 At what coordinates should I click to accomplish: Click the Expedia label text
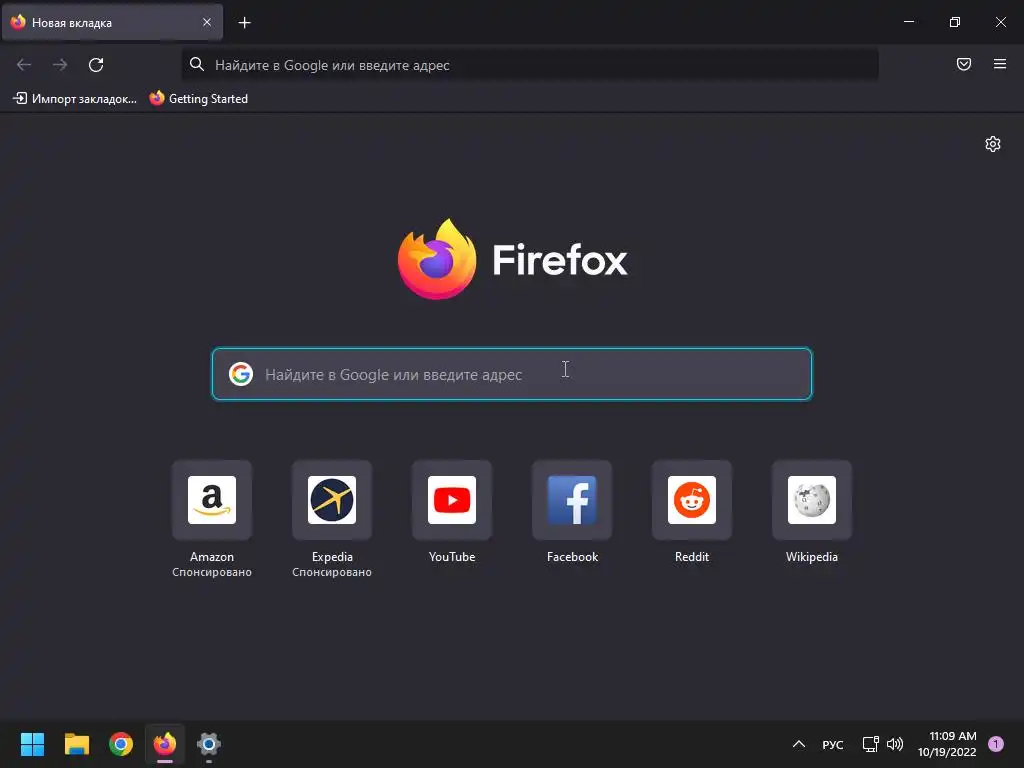(332, 557)
